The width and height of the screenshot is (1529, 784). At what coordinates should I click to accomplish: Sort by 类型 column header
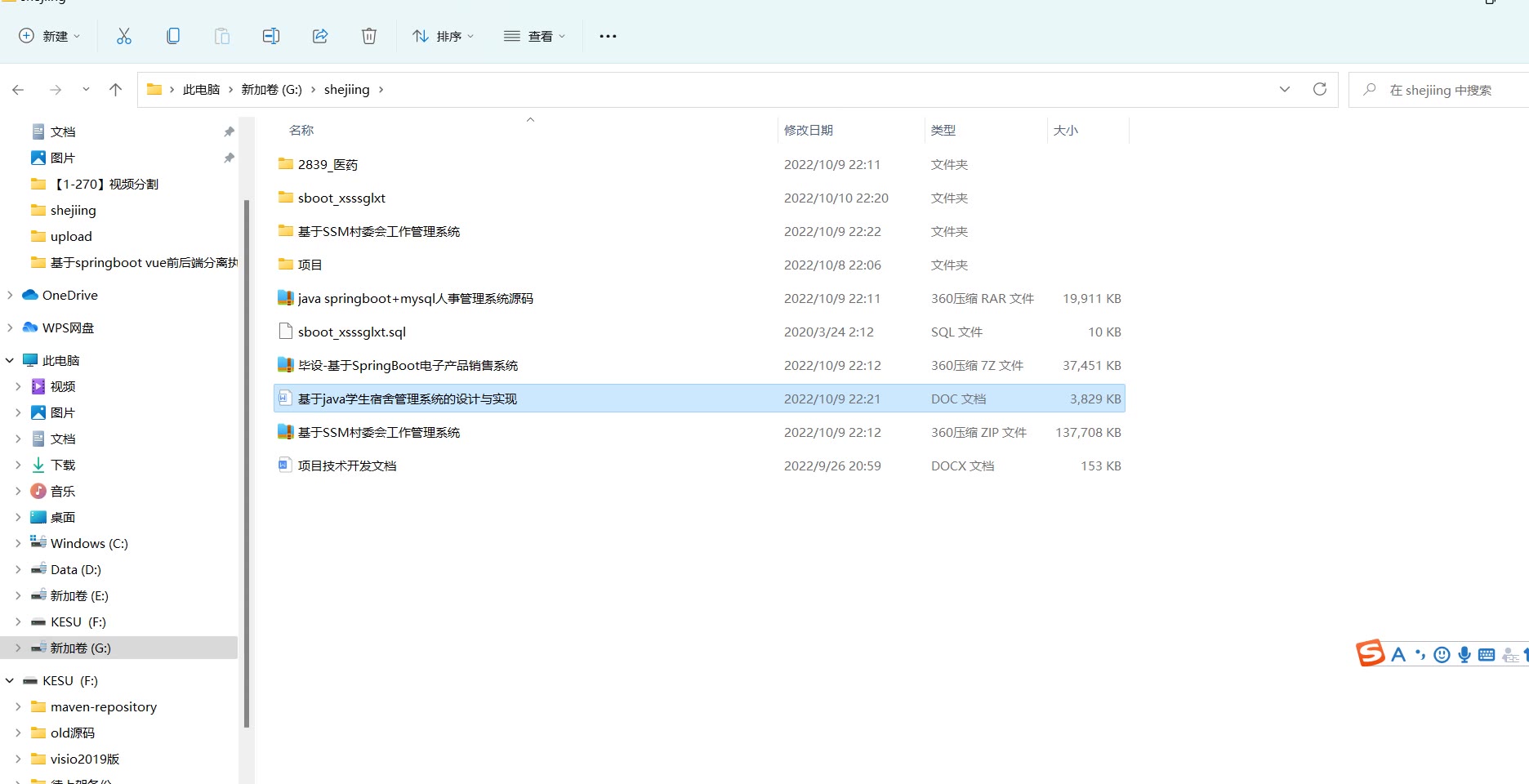point(943,130)
